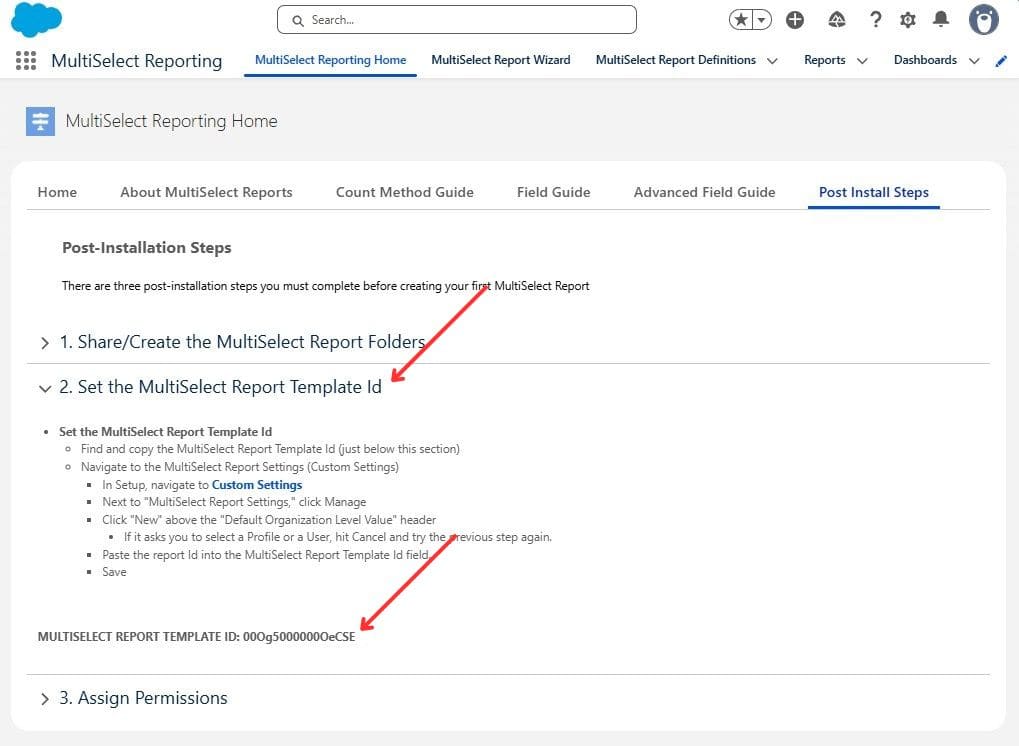Image resolution: width=1019 pixels, height=746 pixels.
Task: Create a record with the global plus icon
Action: pos(795,19)
